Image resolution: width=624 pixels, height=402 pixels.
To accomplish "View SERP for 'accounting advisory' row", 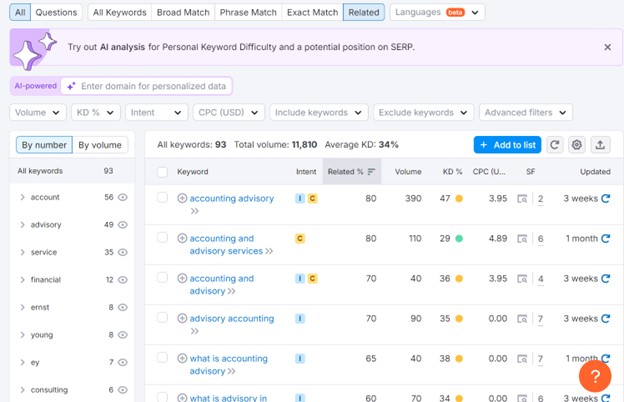I will (x=522, y=199).
